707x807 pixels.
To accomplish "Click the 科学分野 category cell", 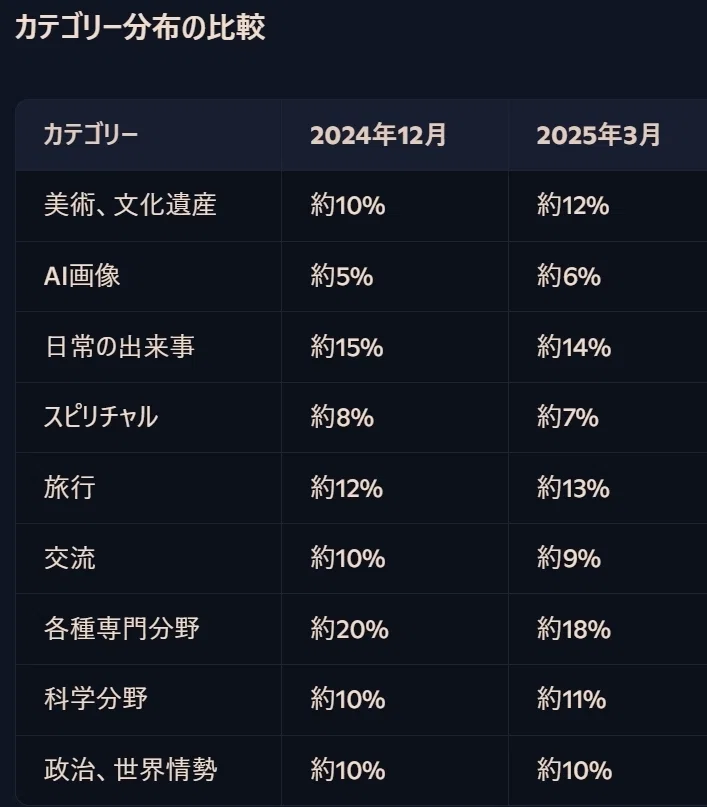I will click(96, 699).
